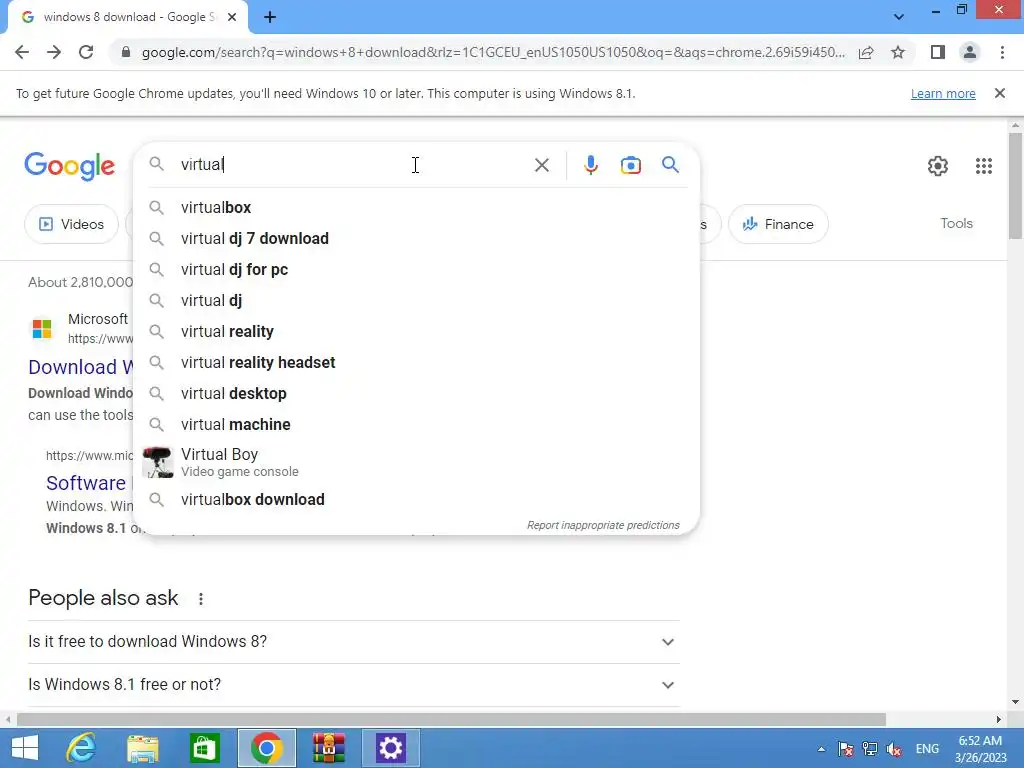Screen dimensions: 1024x768
Task: Click the Tools button under the search bar
Action: coord(956,223)
